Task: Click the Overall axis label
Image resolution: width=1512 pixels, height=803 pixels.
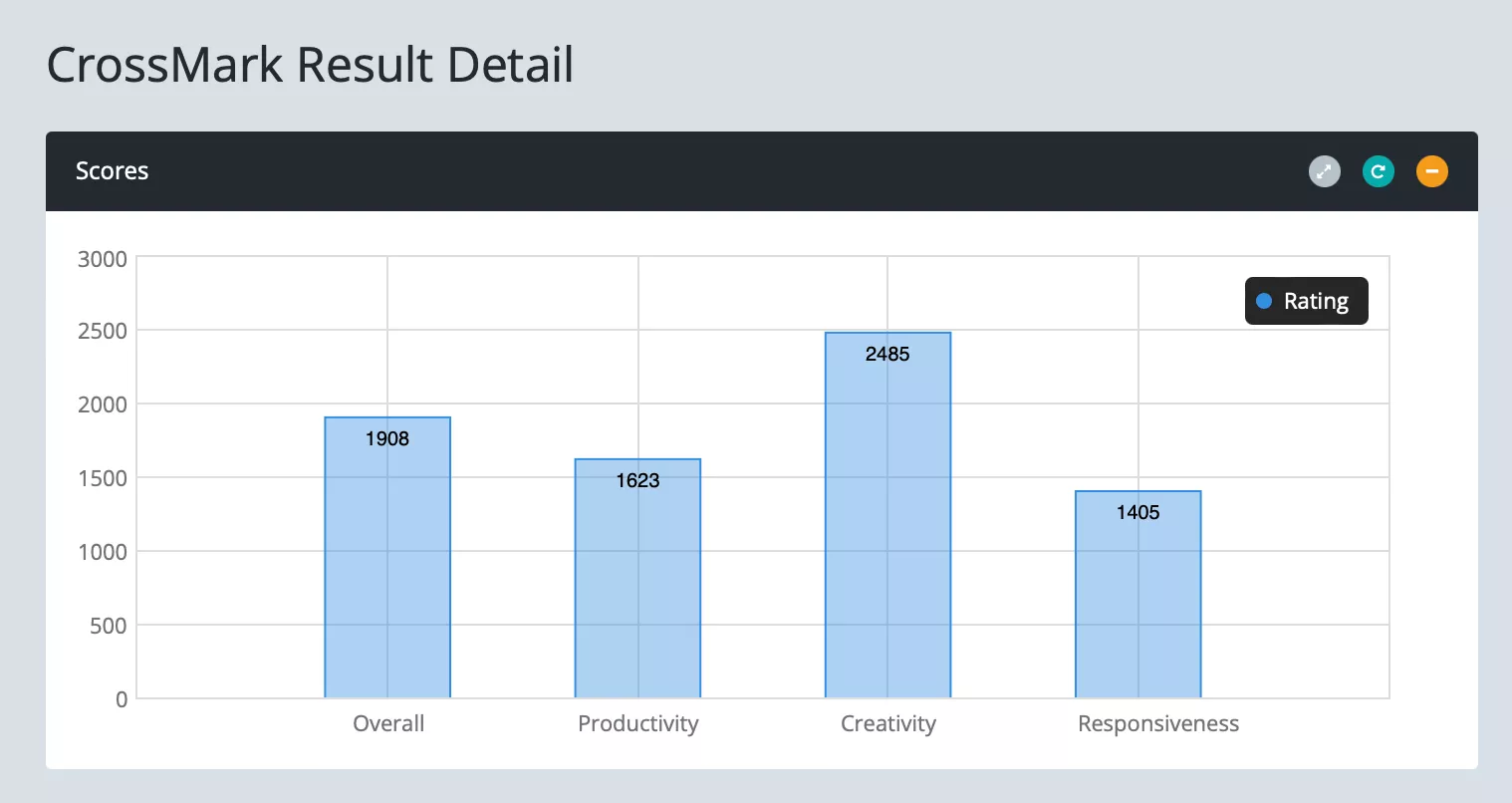Action: coord(388,723)
